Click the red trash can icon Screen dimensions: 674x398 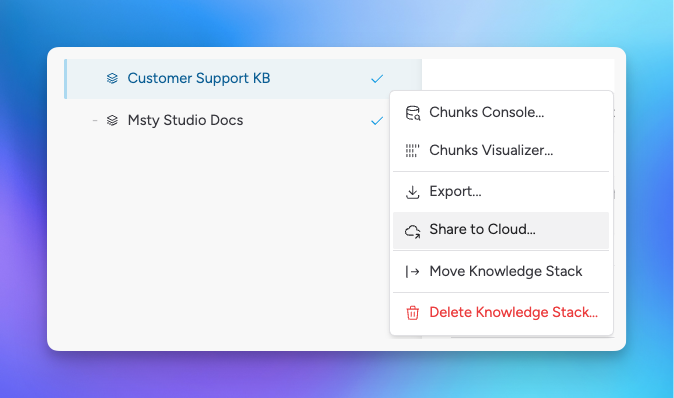click(x=413, y=312)
